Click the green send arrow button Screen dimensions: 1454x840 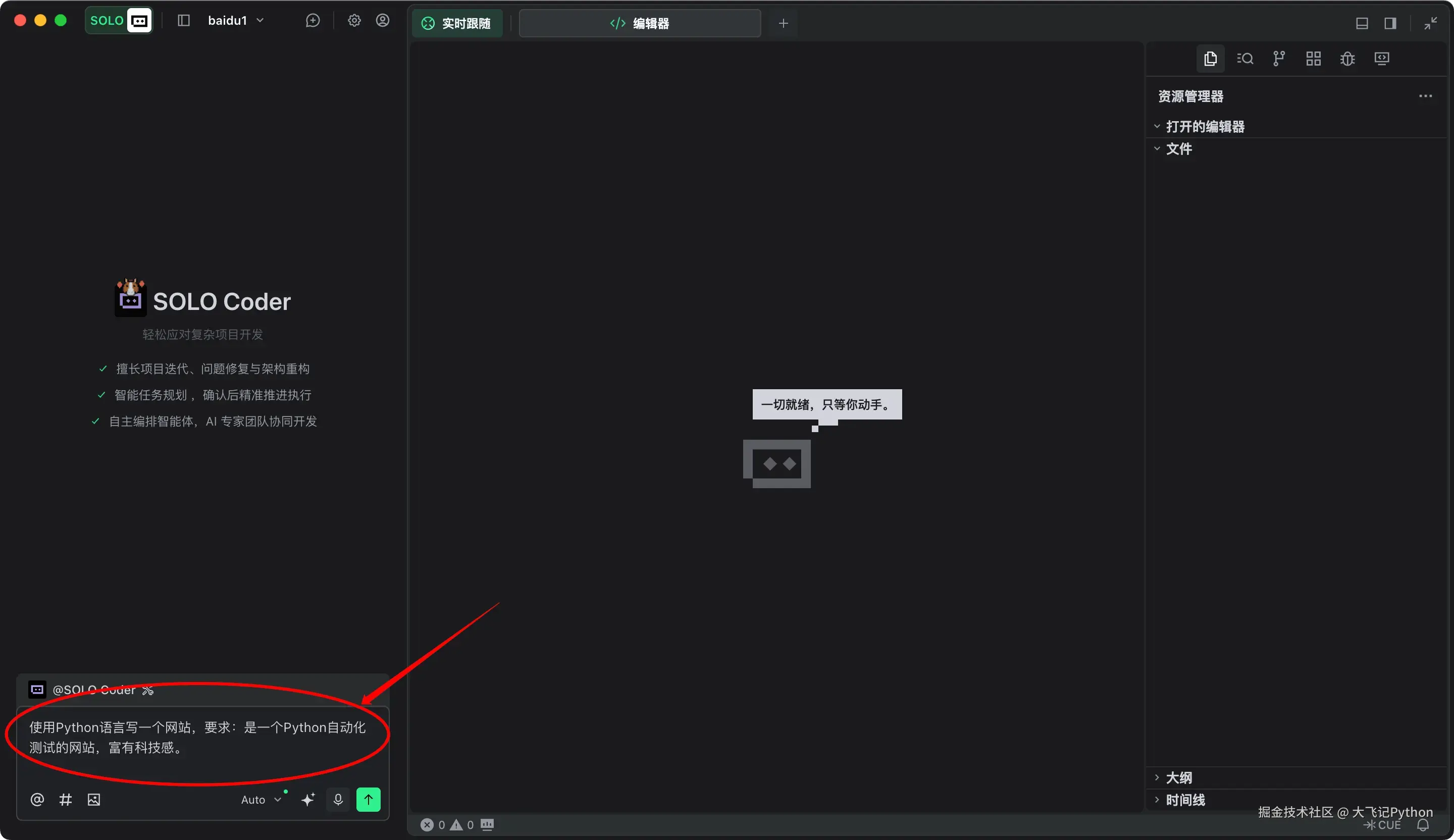click(368, 800)
